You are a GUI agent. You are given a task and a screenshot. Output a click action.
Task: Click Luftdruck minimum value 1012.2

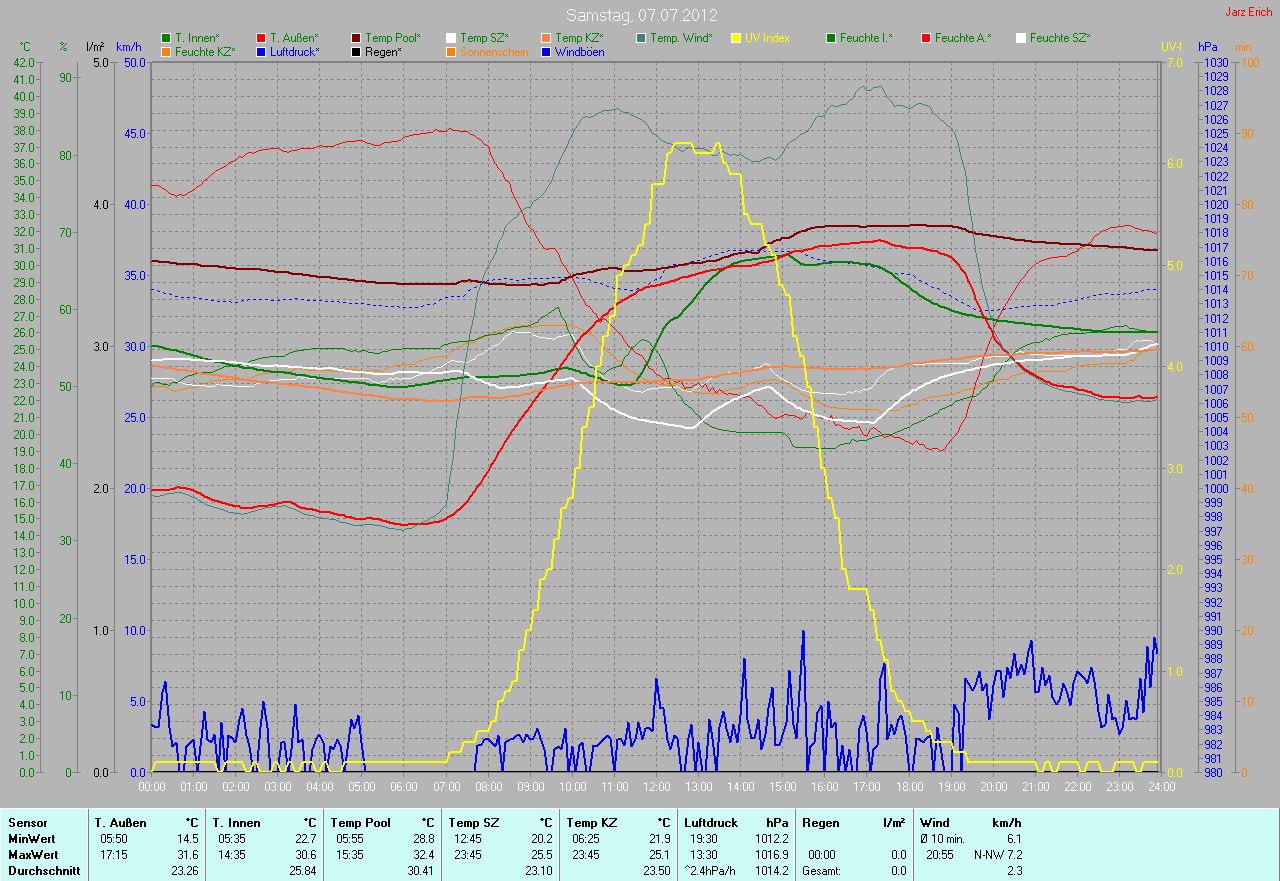(772, 839)
